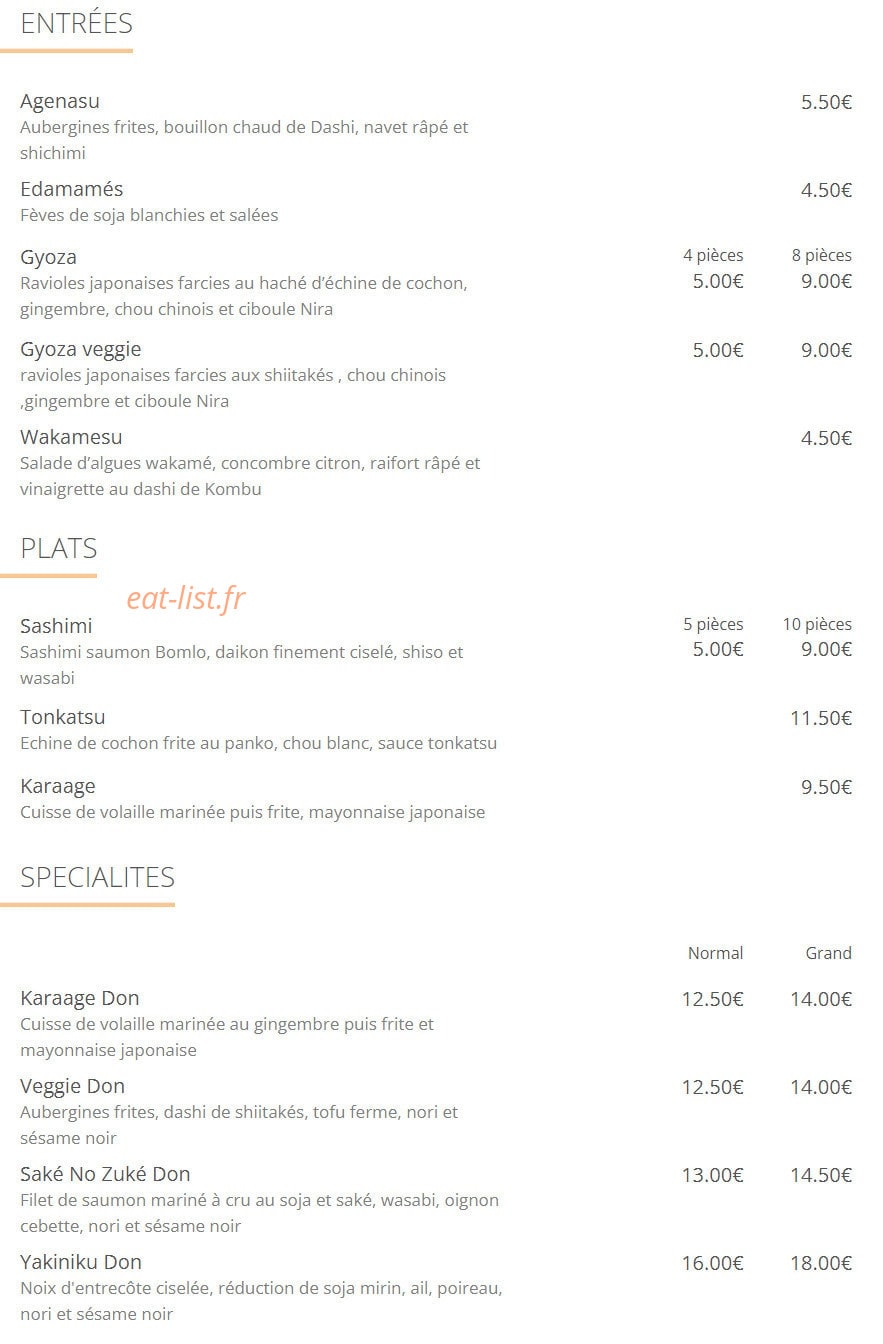883x1344 pixels.
Task: Click the Sashimi 5 pièces label
Action: [713, 624]
